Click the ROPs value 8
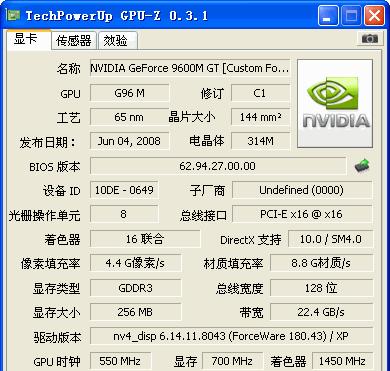This screenshot has height=371, width=390. click(x=124, y=214)
